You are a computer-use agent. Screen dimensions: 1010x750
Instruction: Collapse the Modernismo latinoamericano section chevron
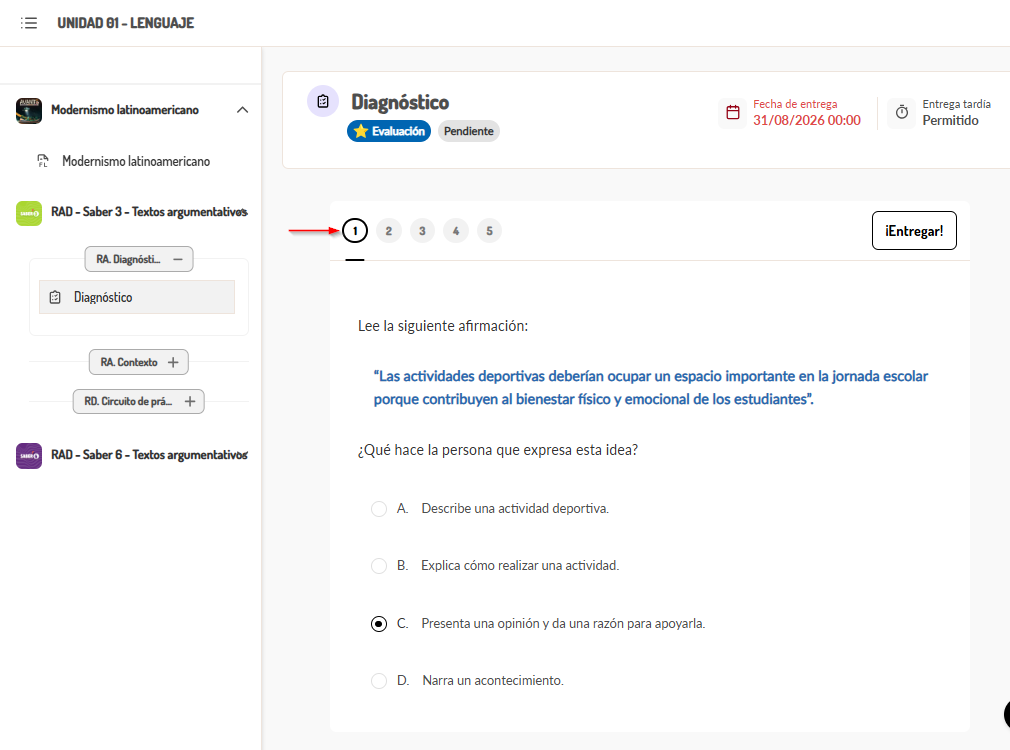pos(242,110)
